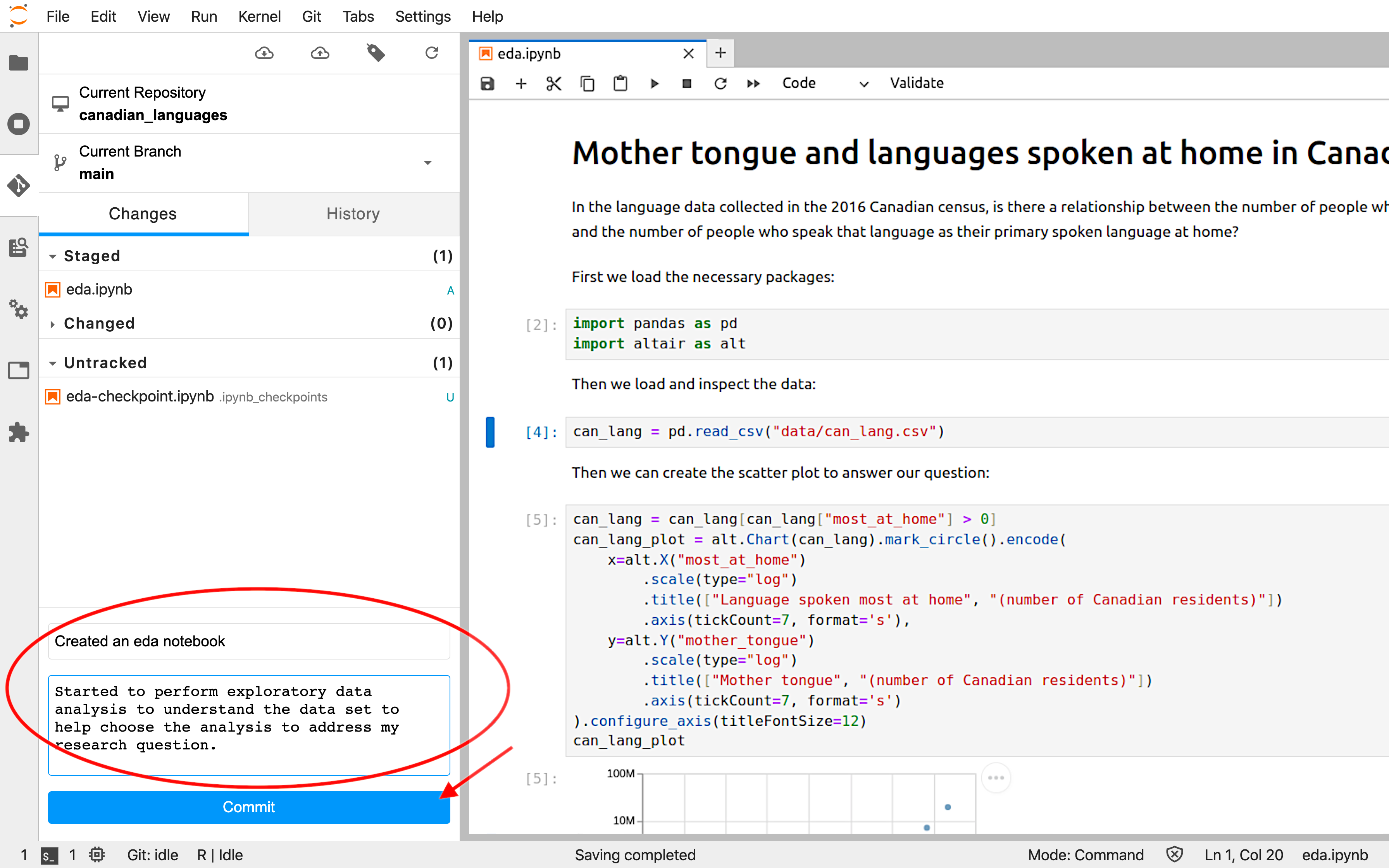Image resolution: width=1389 pixels, height=868 pixels.
Task: Click the git tag icon
Action: click(376, 53)
